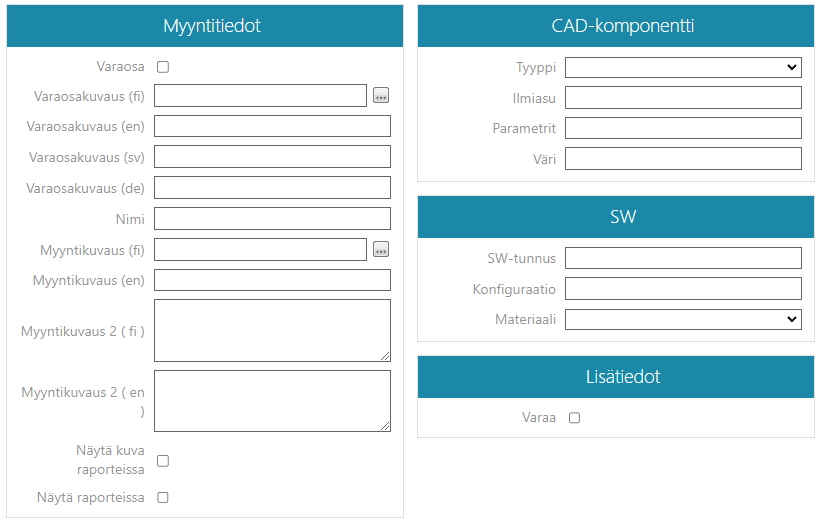Click the Lisätiedot section header
The height and width of the screenshot is (522, 820).
616,377
